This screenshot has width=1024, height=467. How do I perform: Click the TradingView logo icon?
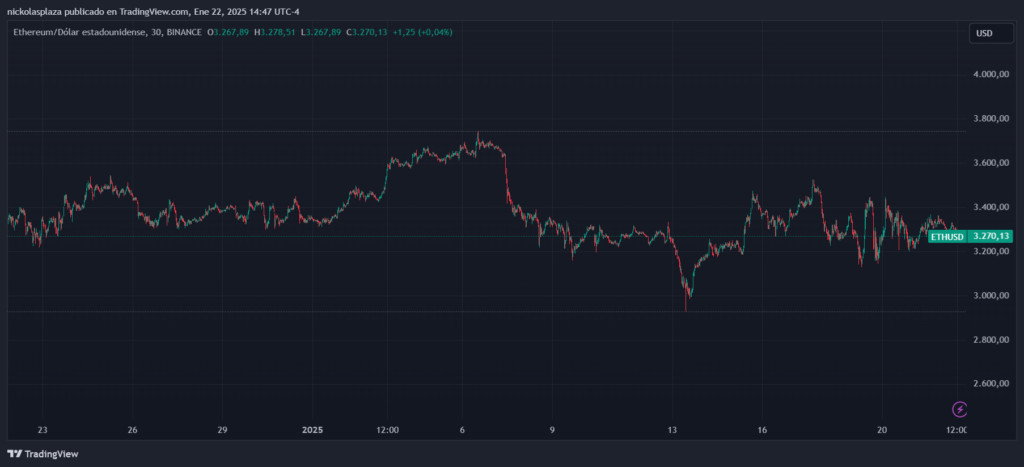(x=14, y=453)
